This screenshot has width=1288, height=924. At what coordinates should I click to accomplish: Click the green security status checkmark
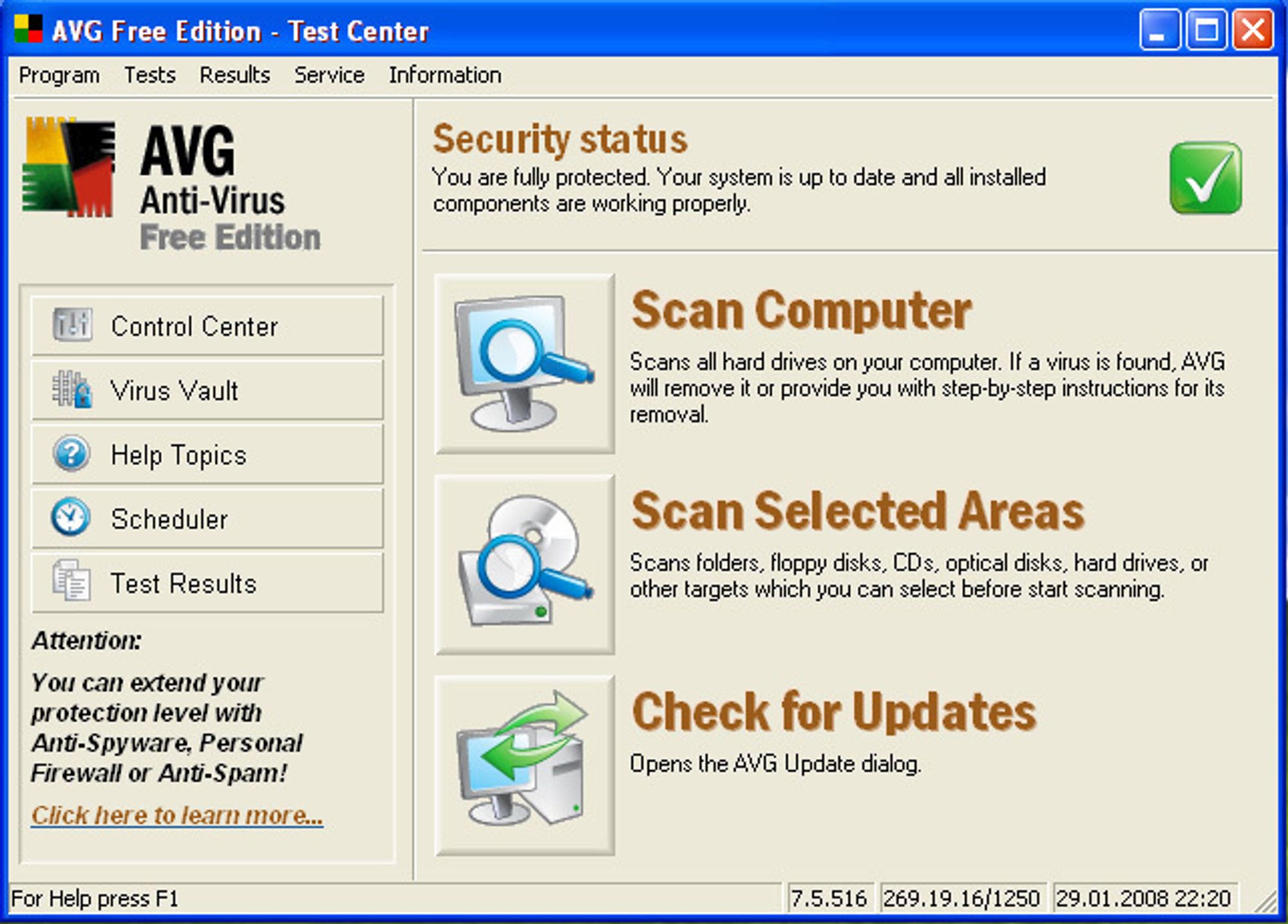[x=1206, y=178]
